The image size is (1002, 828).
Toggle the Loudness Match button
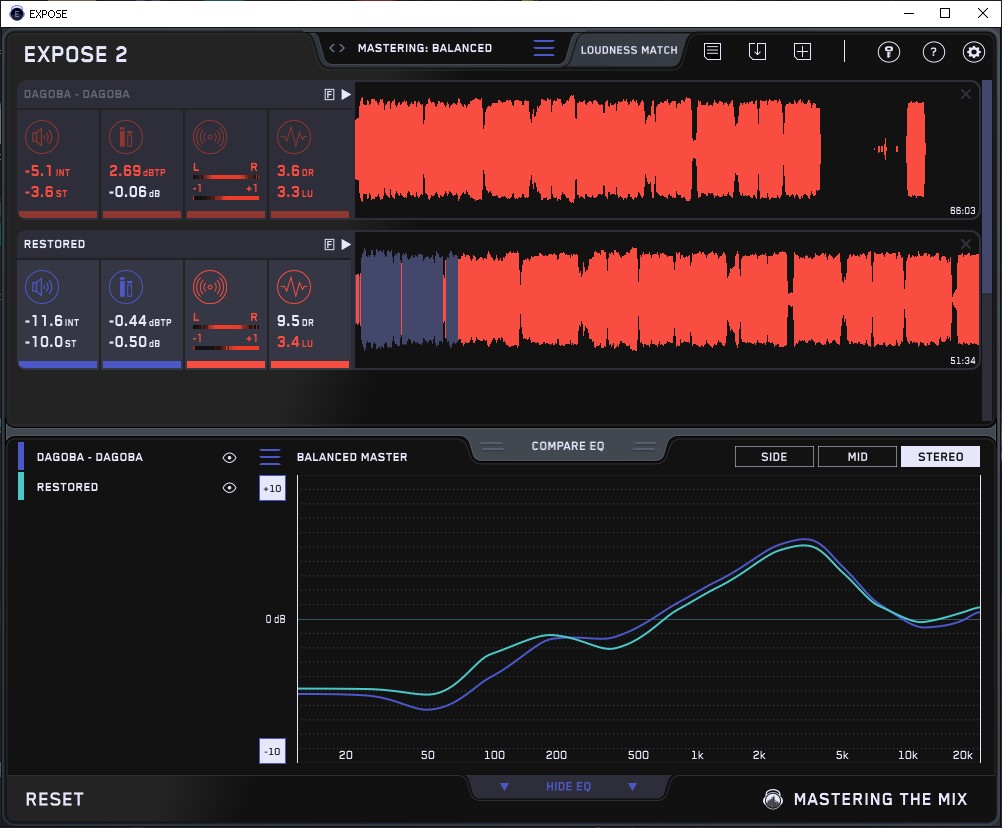pos(629,50)
